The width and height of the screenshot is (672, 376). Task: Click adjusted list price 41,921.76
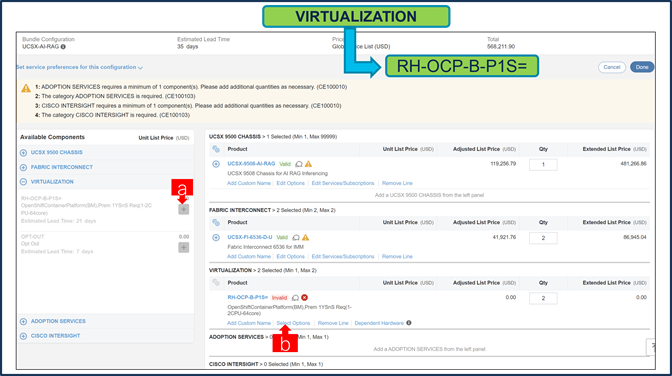pos(504,237)
